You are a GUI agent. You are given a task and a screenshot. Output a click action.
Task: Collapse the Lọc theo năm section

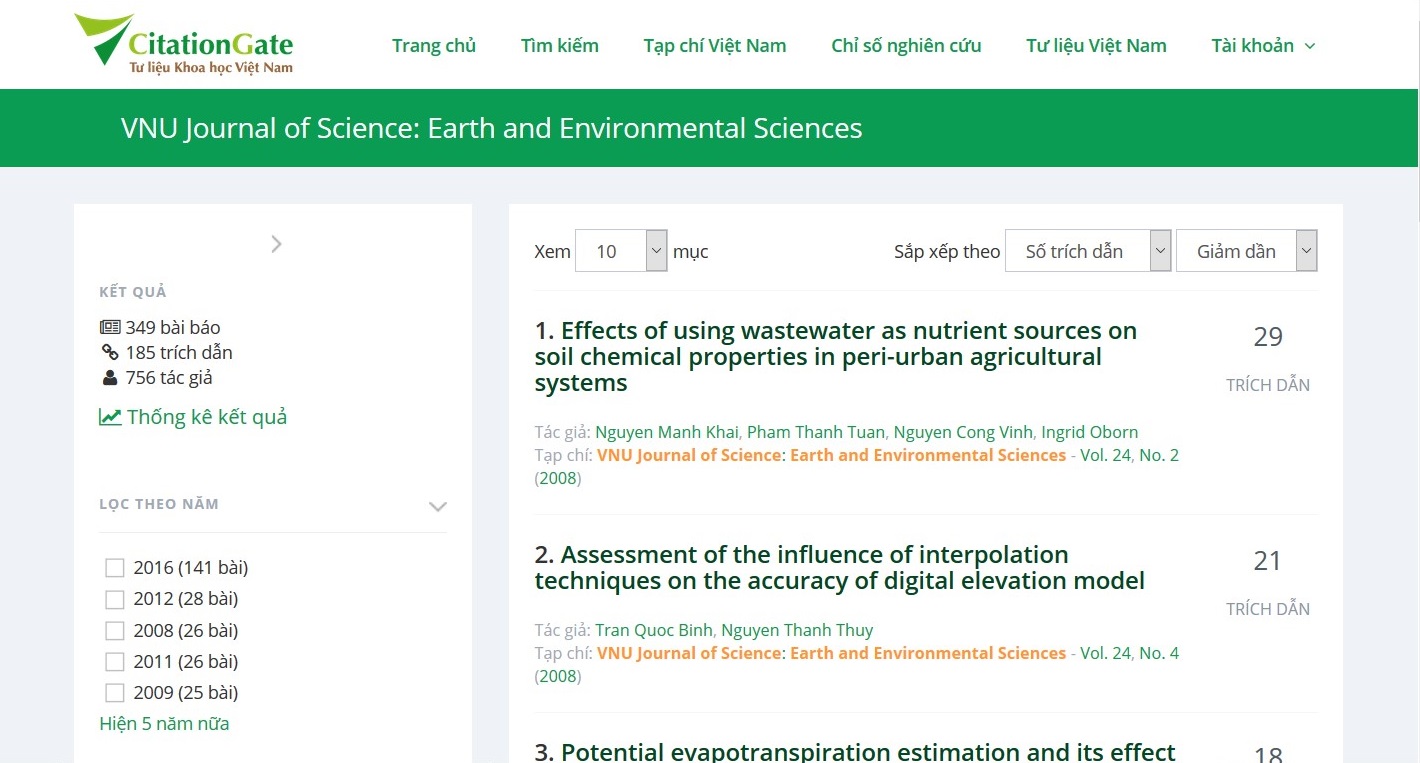tap(437, 506)
